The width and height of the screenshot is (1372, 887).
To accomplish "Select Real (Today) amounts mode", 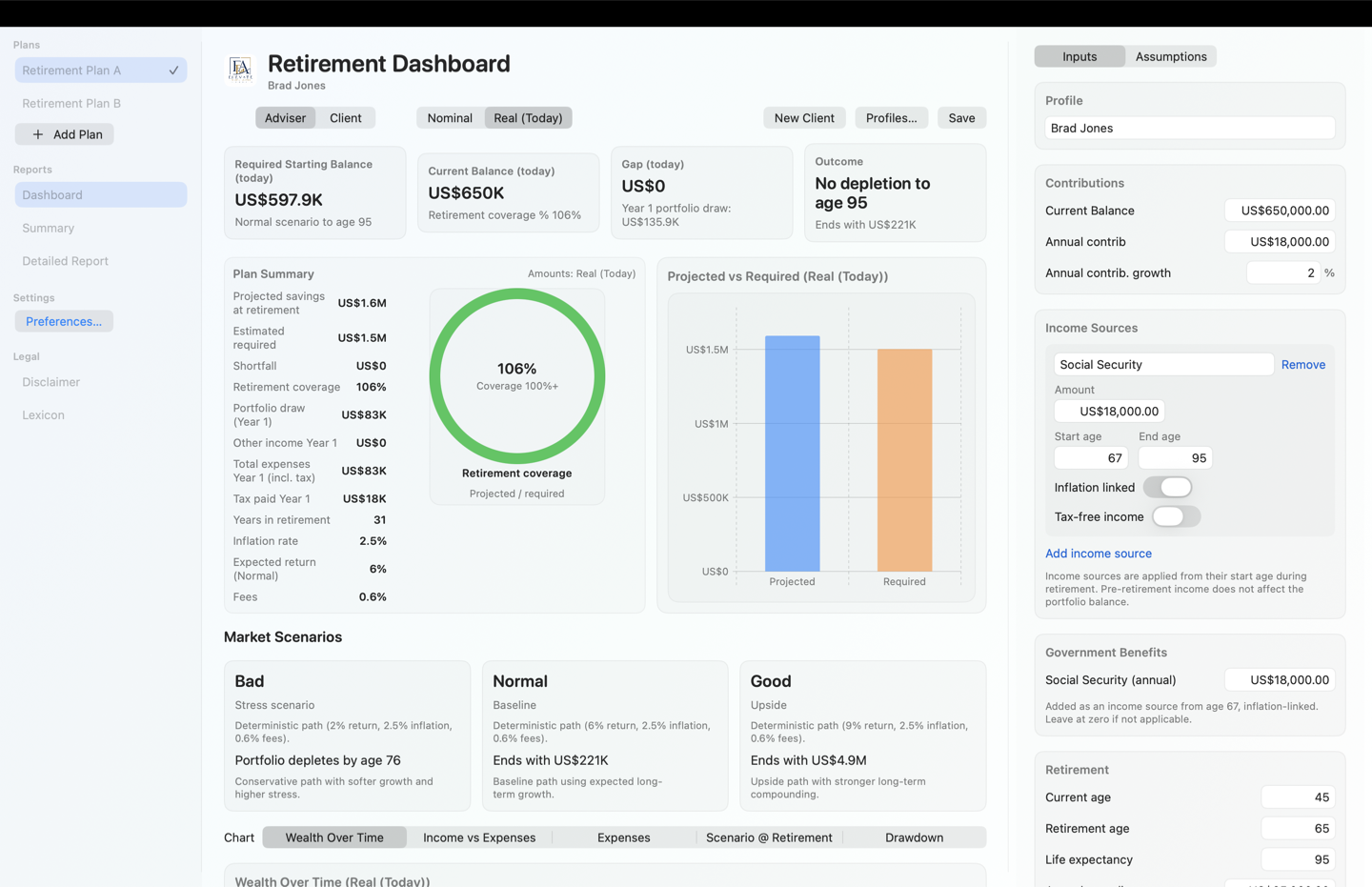I will [528, 118].
